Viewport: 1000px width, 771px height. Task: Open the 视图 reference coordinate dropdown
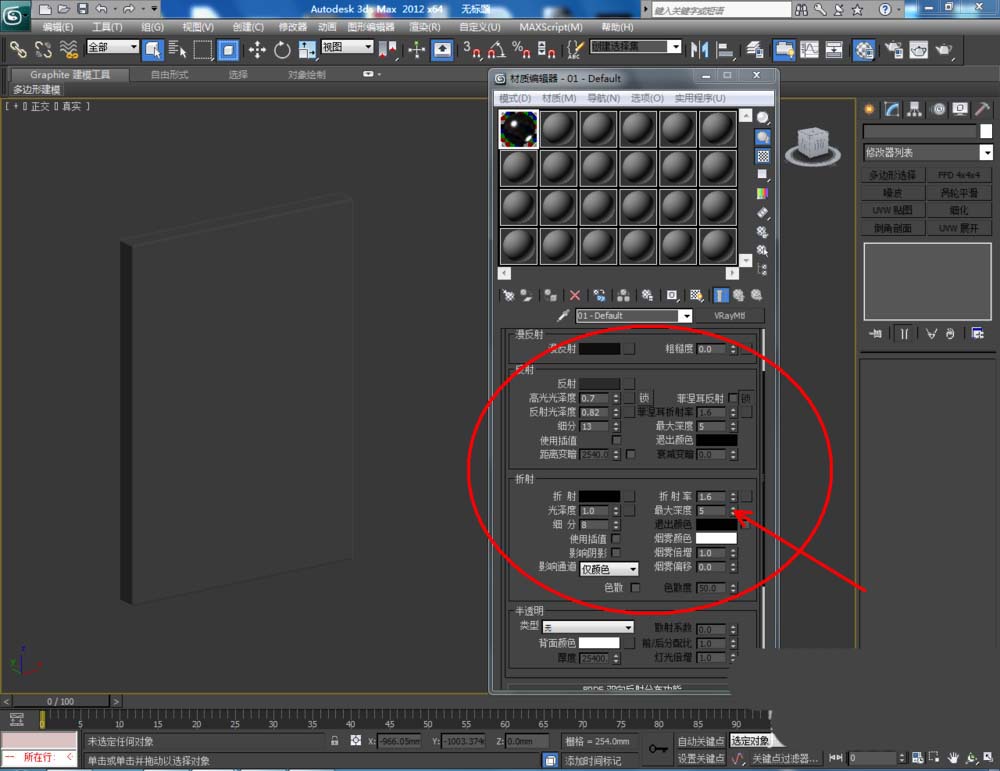pyautogui.click(x=347, y=47)
